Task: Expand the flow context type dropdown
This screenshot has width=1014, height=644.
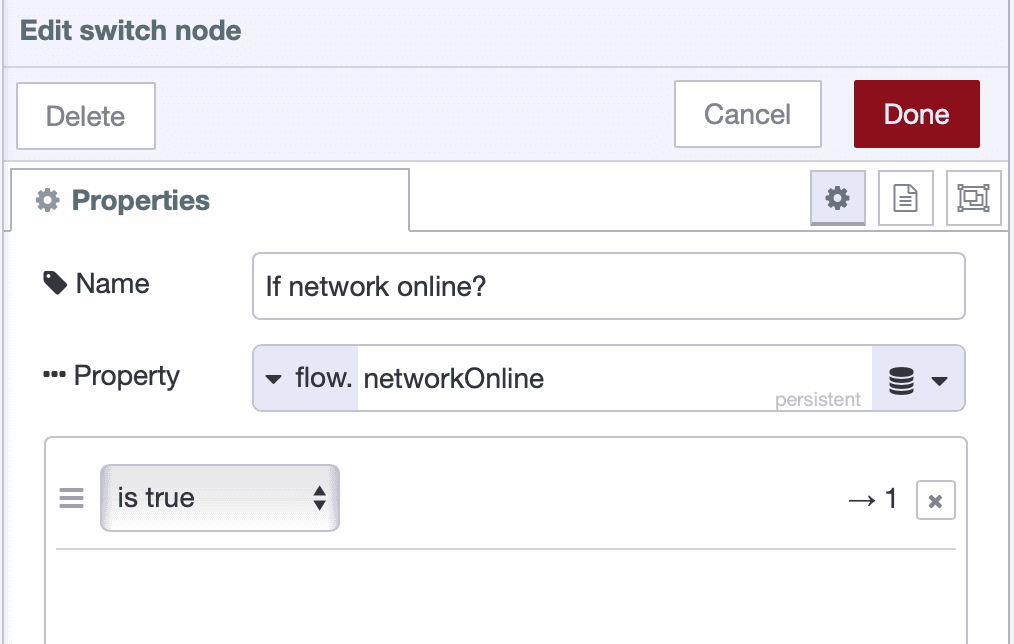Action: [x=303, y=378]
